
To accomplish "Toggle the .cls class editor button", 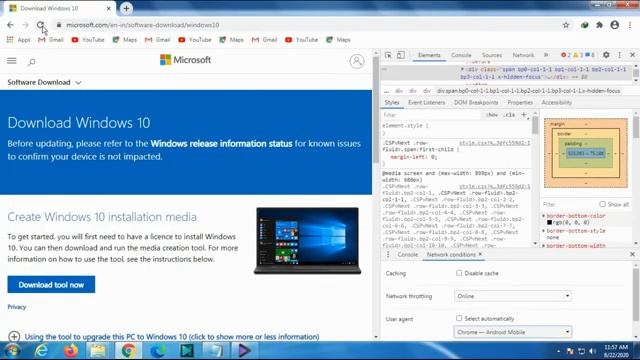I will (x=509, y=115).
